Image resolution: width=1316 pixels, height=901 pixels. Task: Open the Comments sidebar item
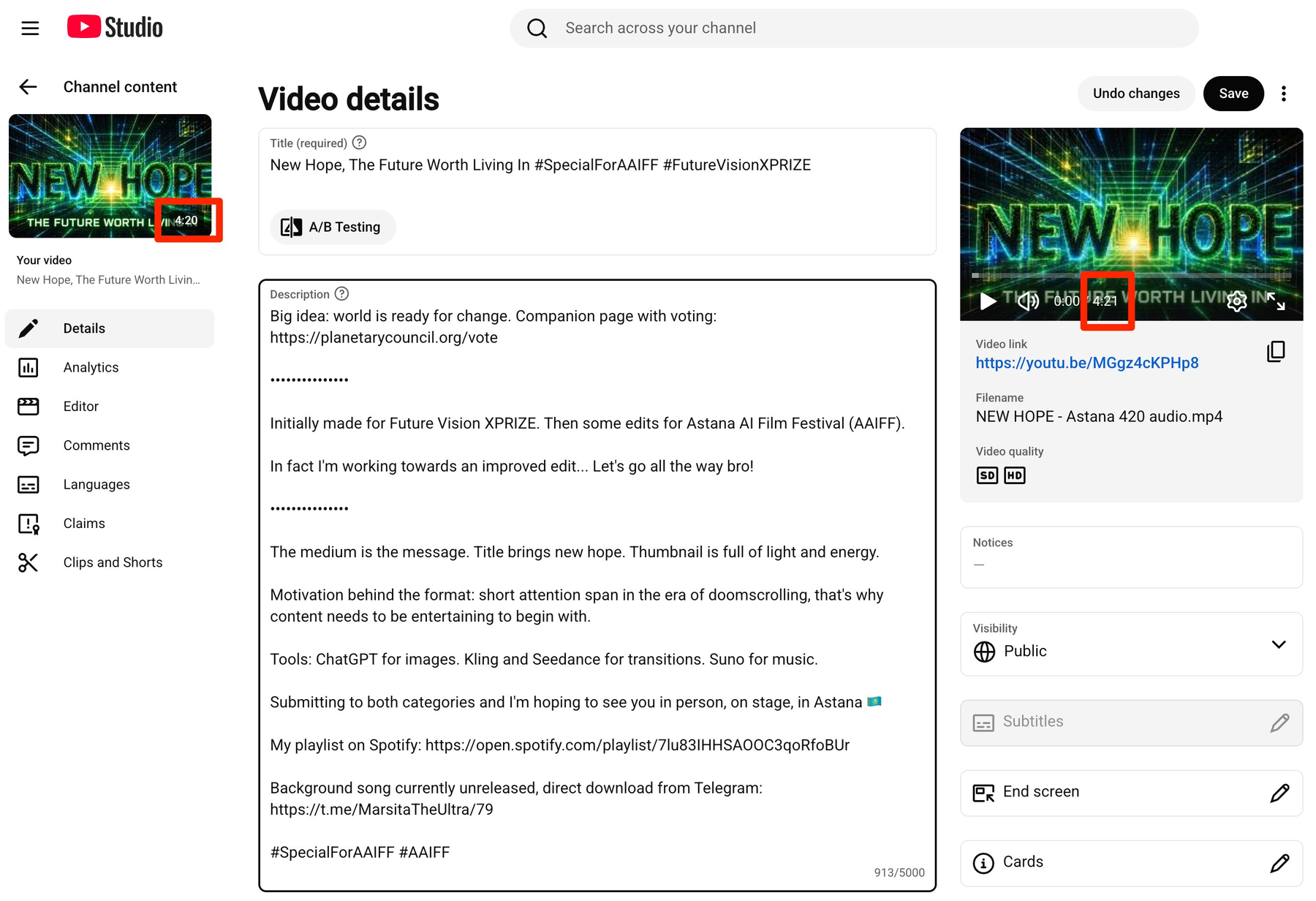(110, 445)
